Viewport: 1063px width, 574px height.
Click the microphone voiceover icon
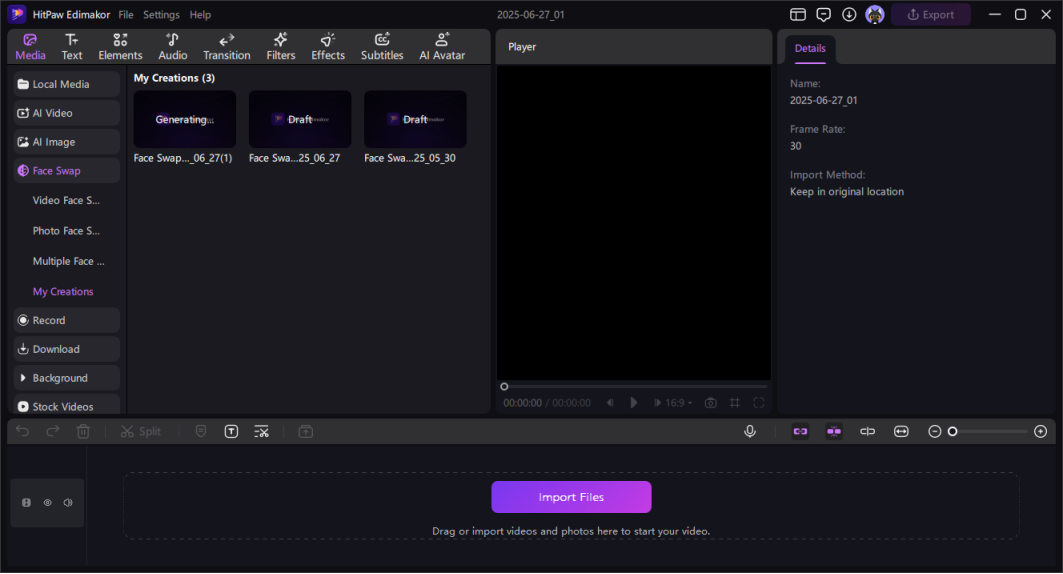pos(750,432)
